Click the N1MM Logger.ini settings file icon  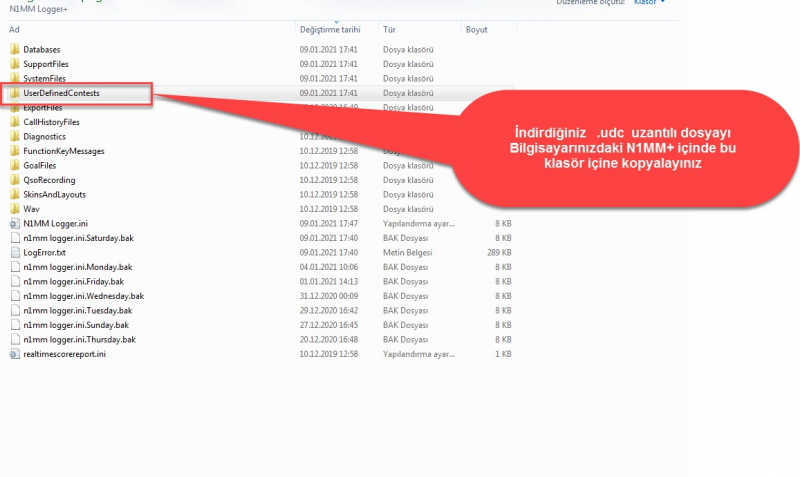point(14,224)
